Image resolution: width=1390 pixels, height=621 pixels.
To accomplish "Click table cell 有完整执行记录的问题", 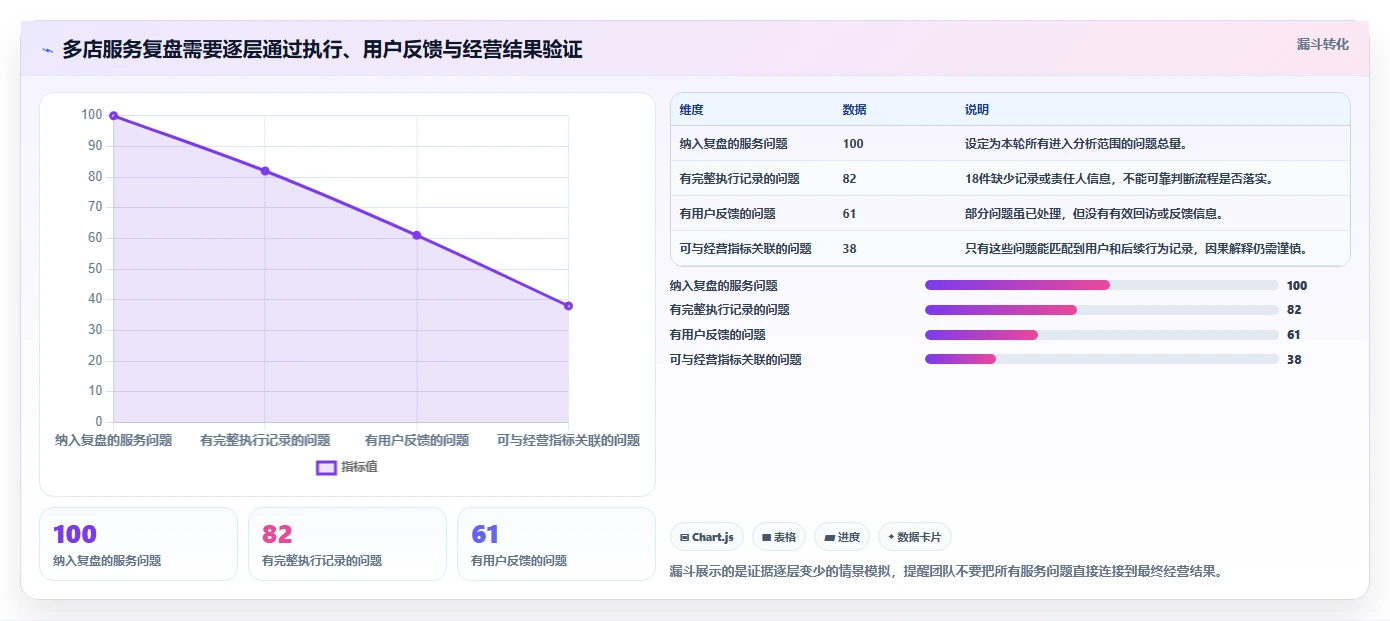I will (x=739, y=179).
